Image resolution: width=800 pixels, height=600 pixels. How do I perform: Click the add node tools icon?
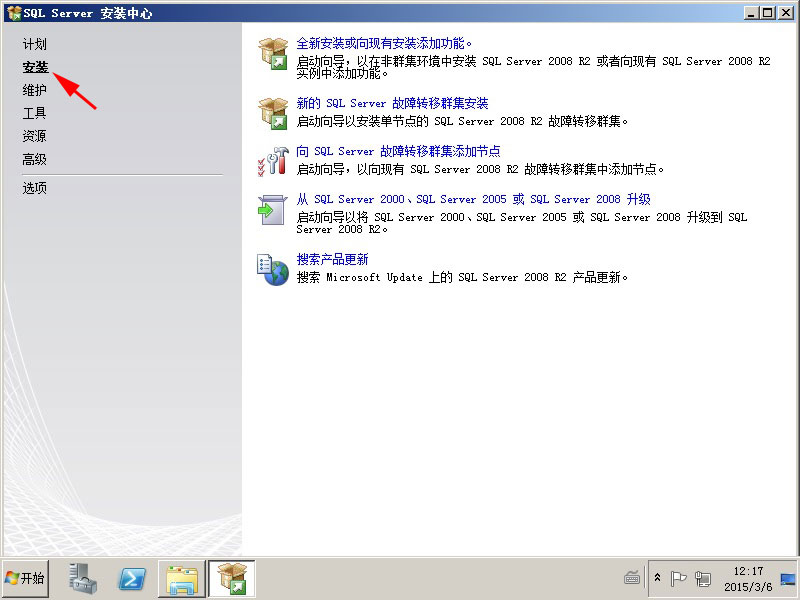coord(273,161)
